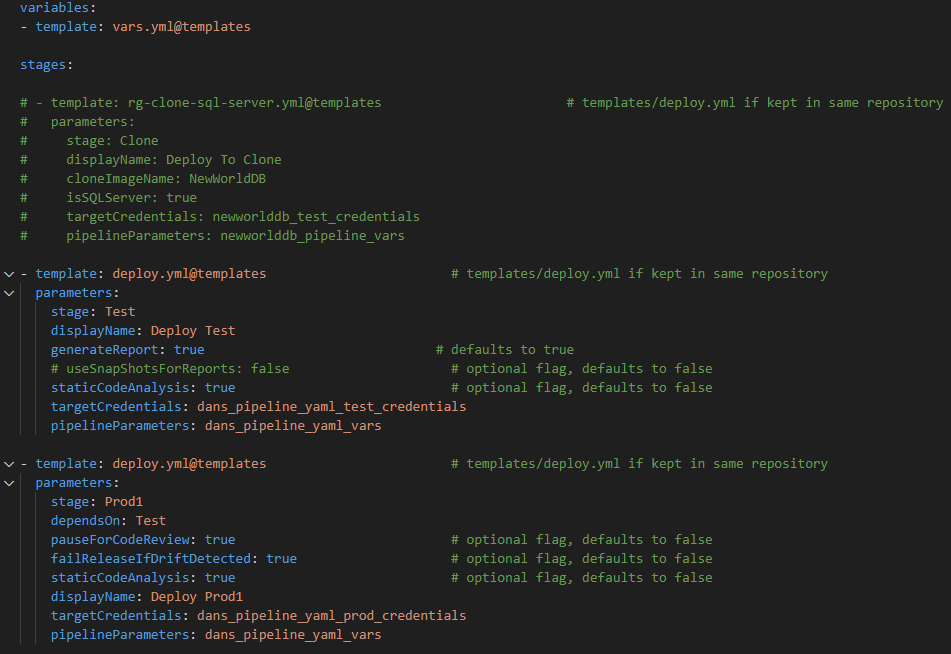Collapse the Test stage parameters fold chevron
Screen dimensions: 951x654
(x=9, y=293)
